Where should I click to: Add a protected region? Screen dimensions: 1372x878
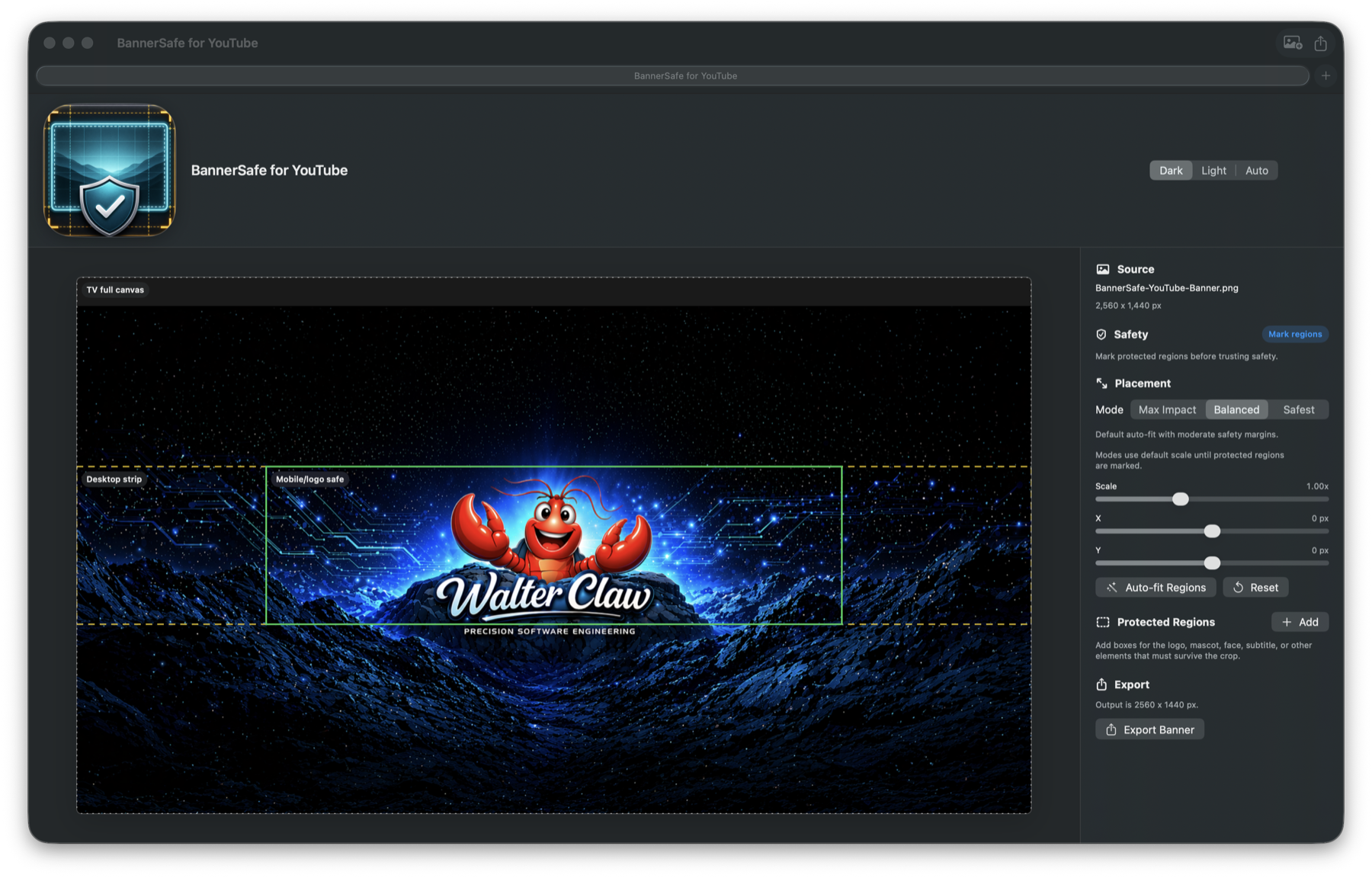(1300, 623)
